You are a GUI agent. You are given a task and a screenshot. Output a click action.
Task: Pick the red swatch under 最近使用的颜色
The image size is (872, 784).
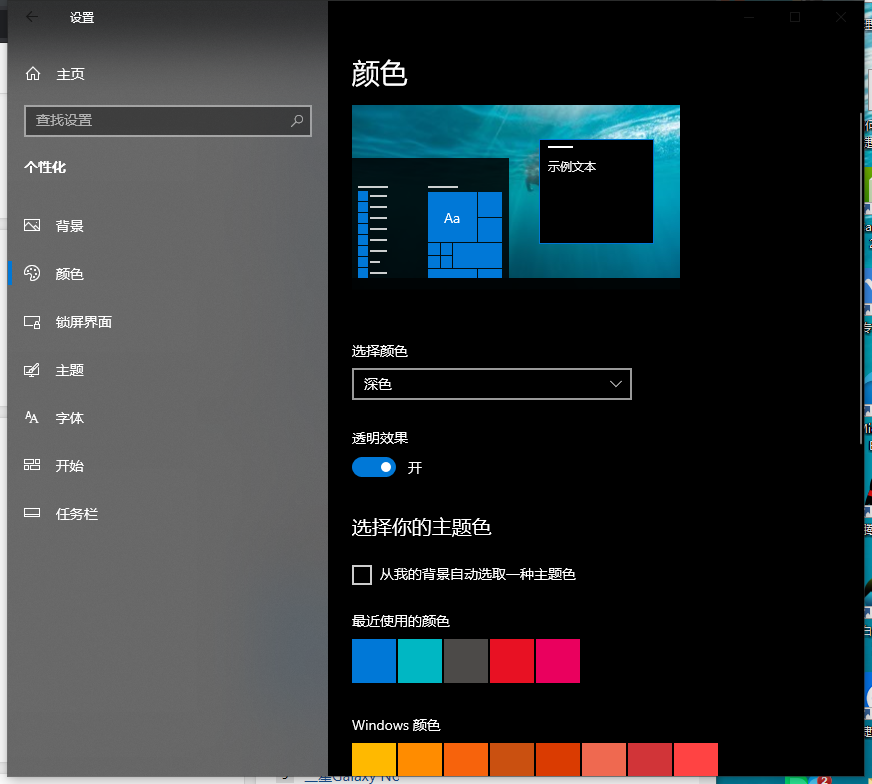(x=511, y=661)
